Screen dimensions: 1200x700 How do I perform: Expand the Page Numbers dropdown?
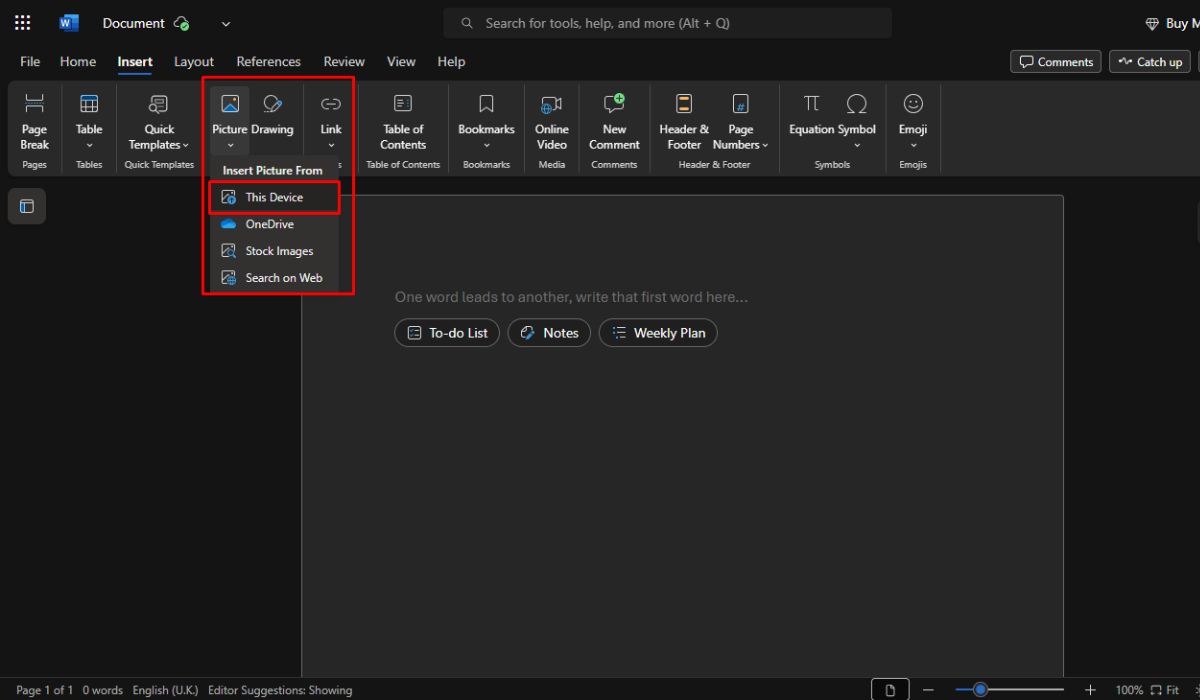[x=741, y=121]
